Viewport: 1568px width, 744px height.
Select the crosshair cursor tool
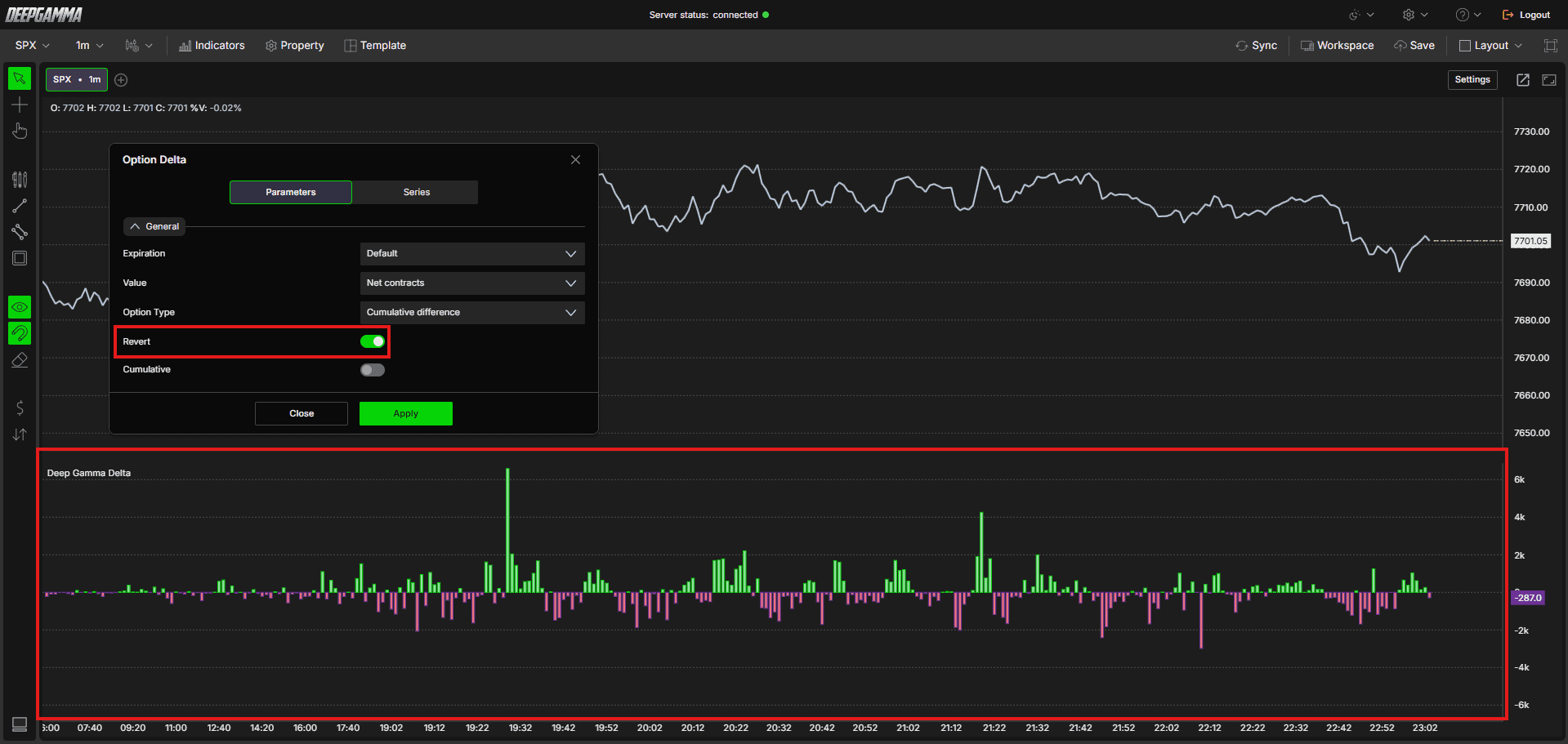20,105
